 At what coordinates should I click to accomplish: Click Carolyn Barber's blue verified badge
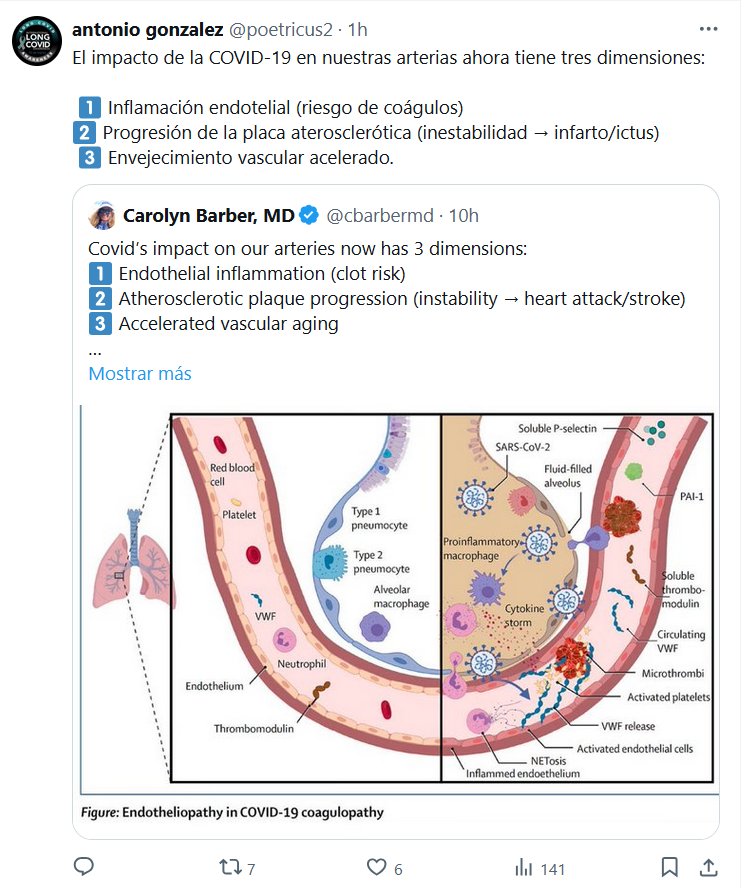point(310,215)
